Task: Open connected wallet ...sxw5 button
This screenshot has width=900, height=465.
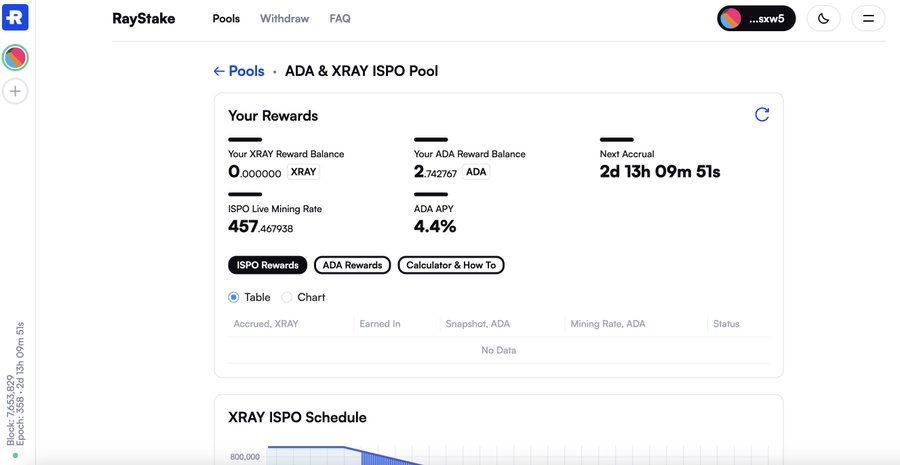Action: point(756,18)
